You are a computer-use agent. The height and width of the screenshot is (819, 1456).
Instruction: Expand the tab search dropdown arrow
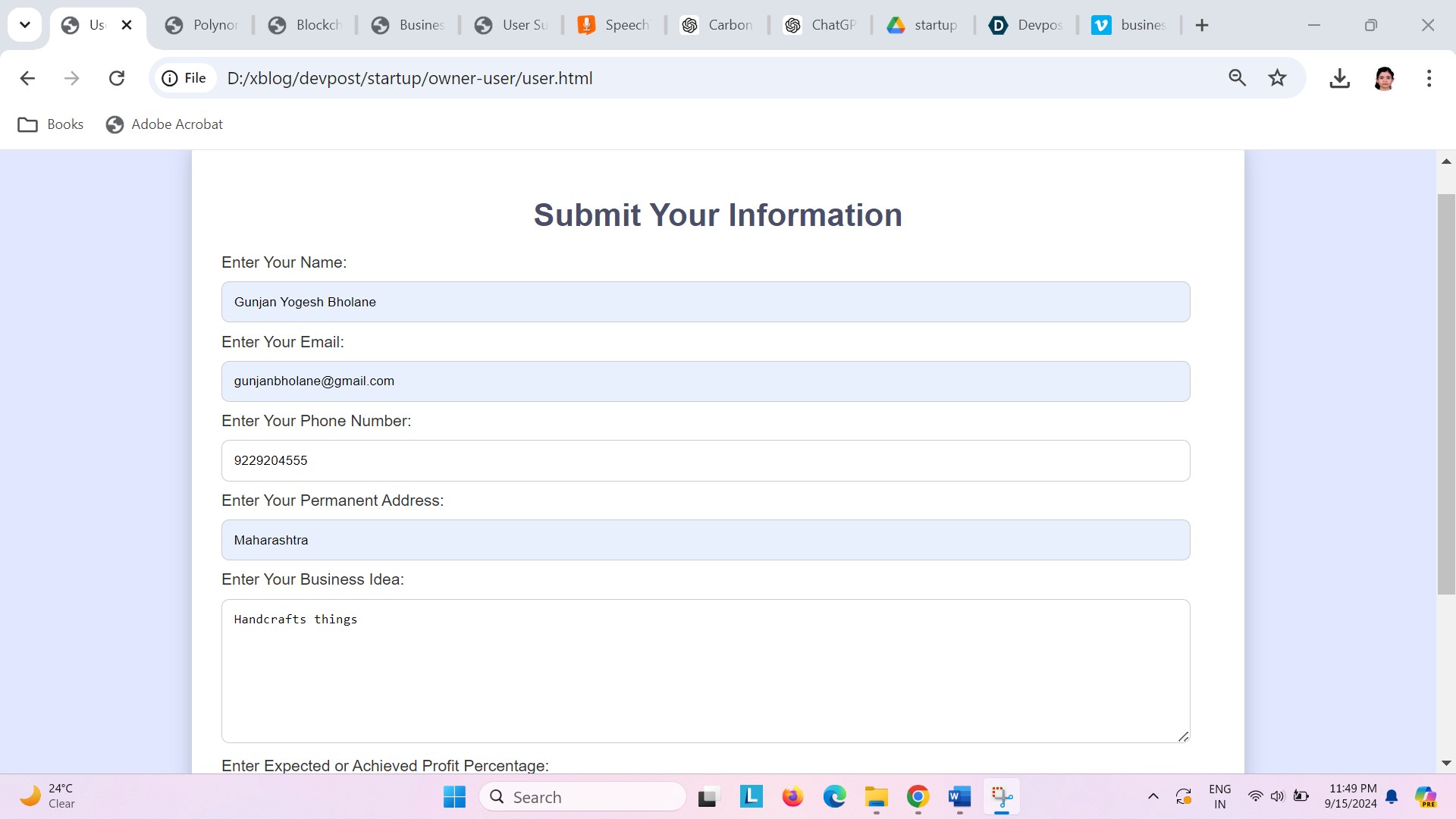coord(24,25)
